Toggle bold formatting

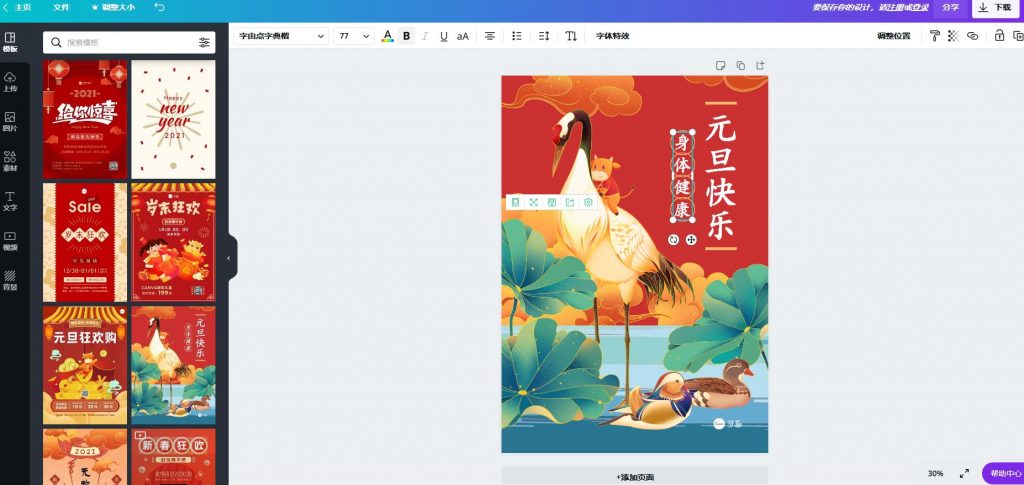pos(406,36)
